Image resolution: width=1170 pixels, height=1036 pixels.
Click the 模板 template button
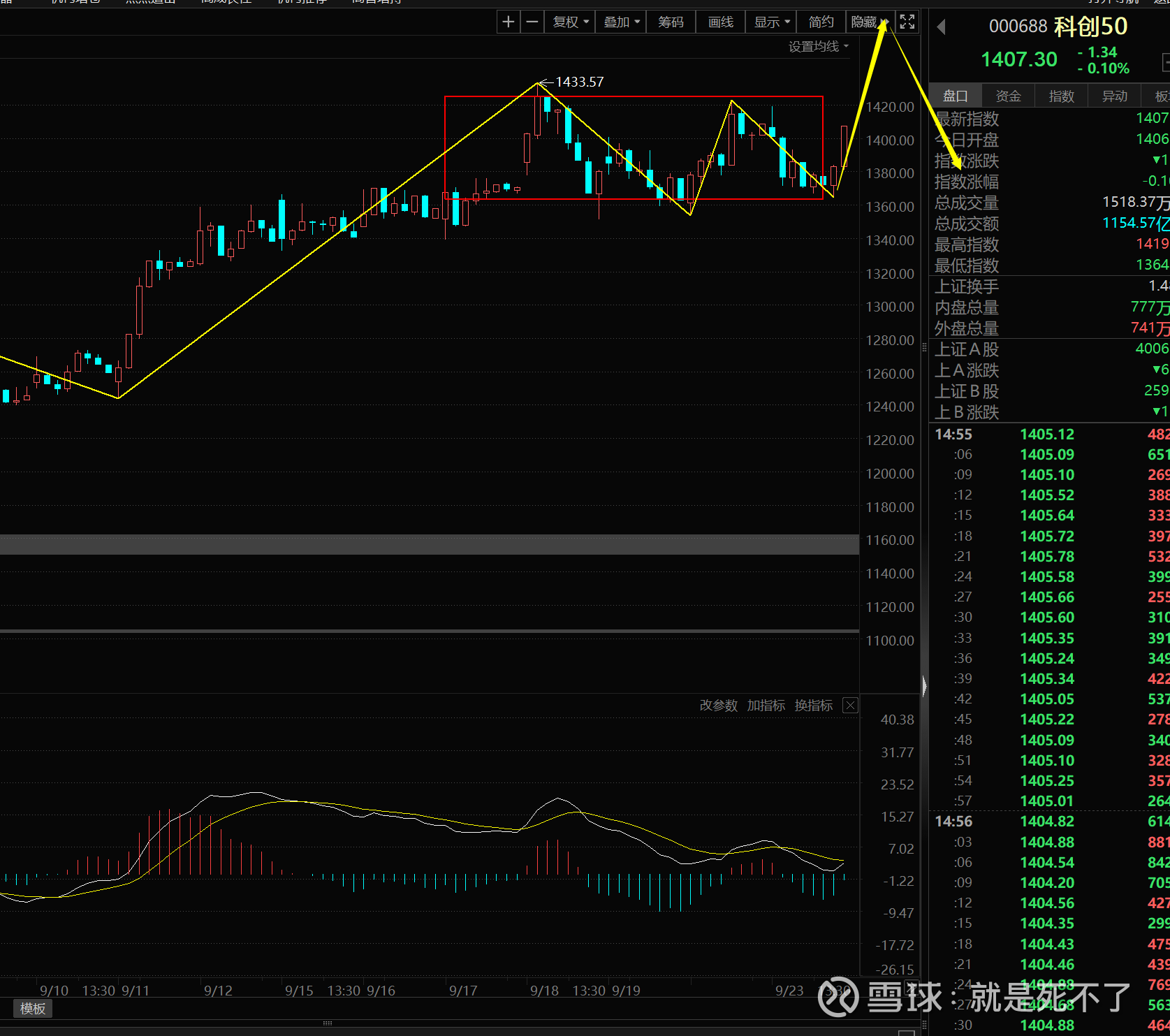coord(33,1009)
